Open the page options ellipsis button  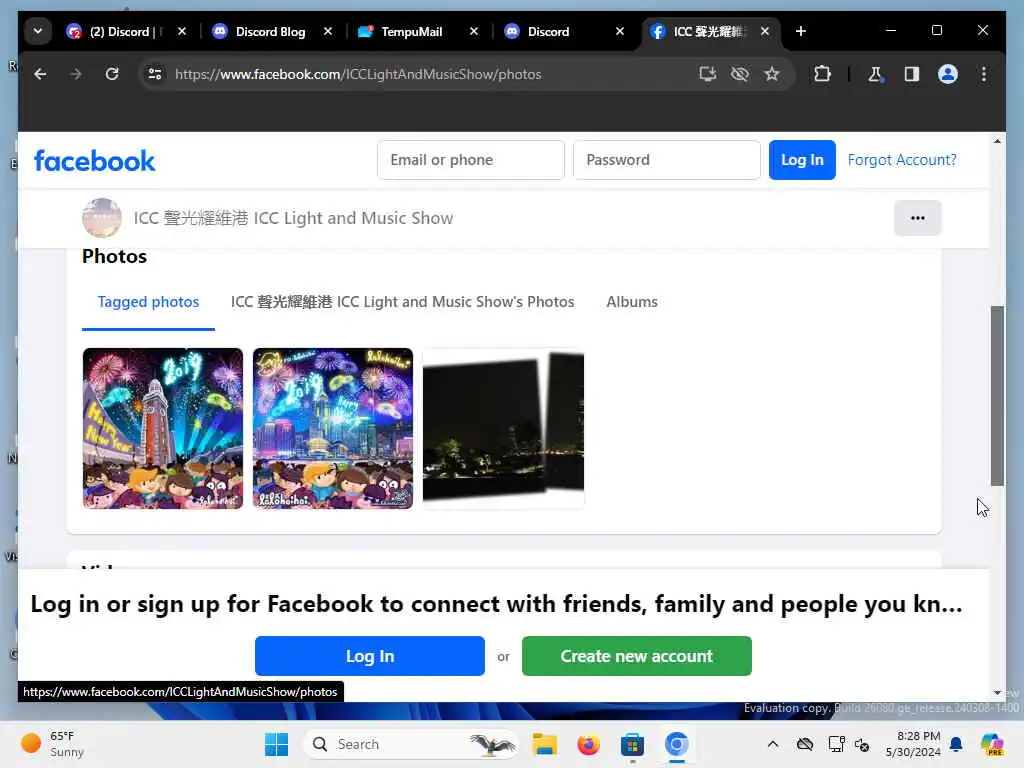click(918, 218)
